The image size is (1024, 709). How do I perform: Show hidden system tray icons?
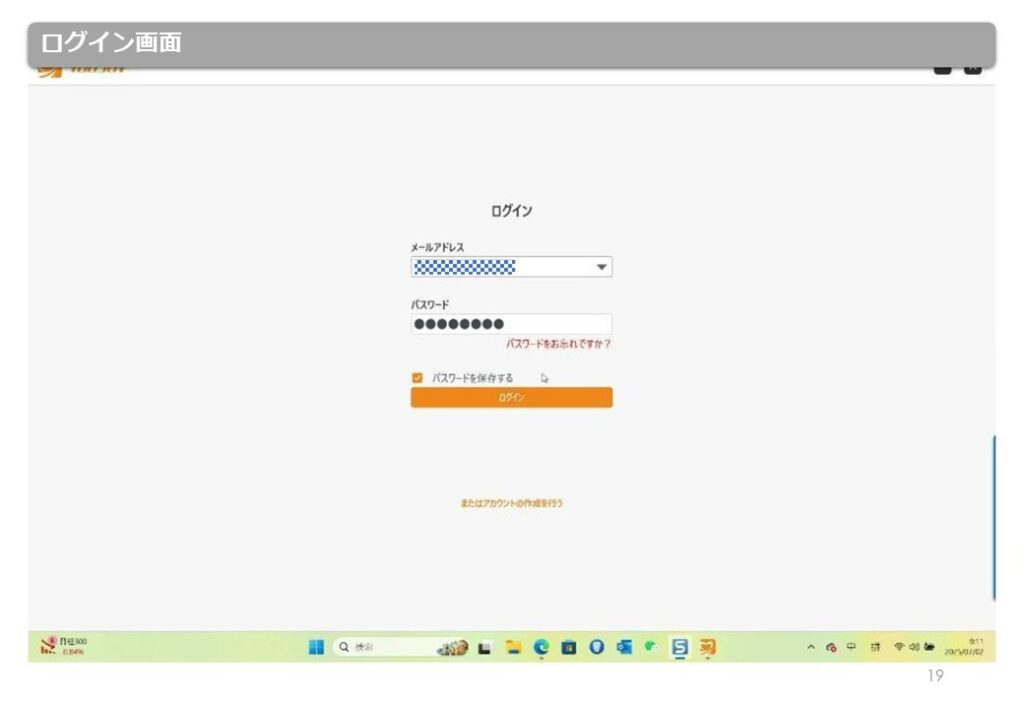click(813, 647)
